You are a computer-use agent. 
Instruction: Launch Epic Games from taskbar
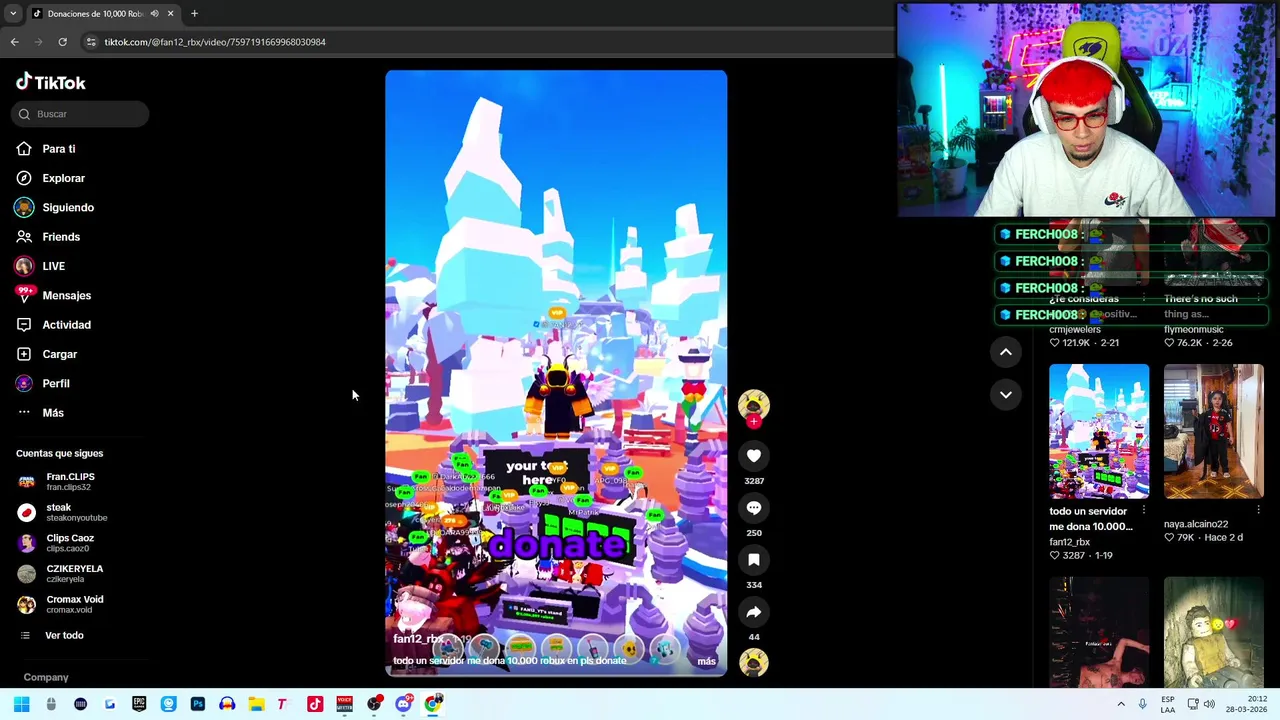139,704
